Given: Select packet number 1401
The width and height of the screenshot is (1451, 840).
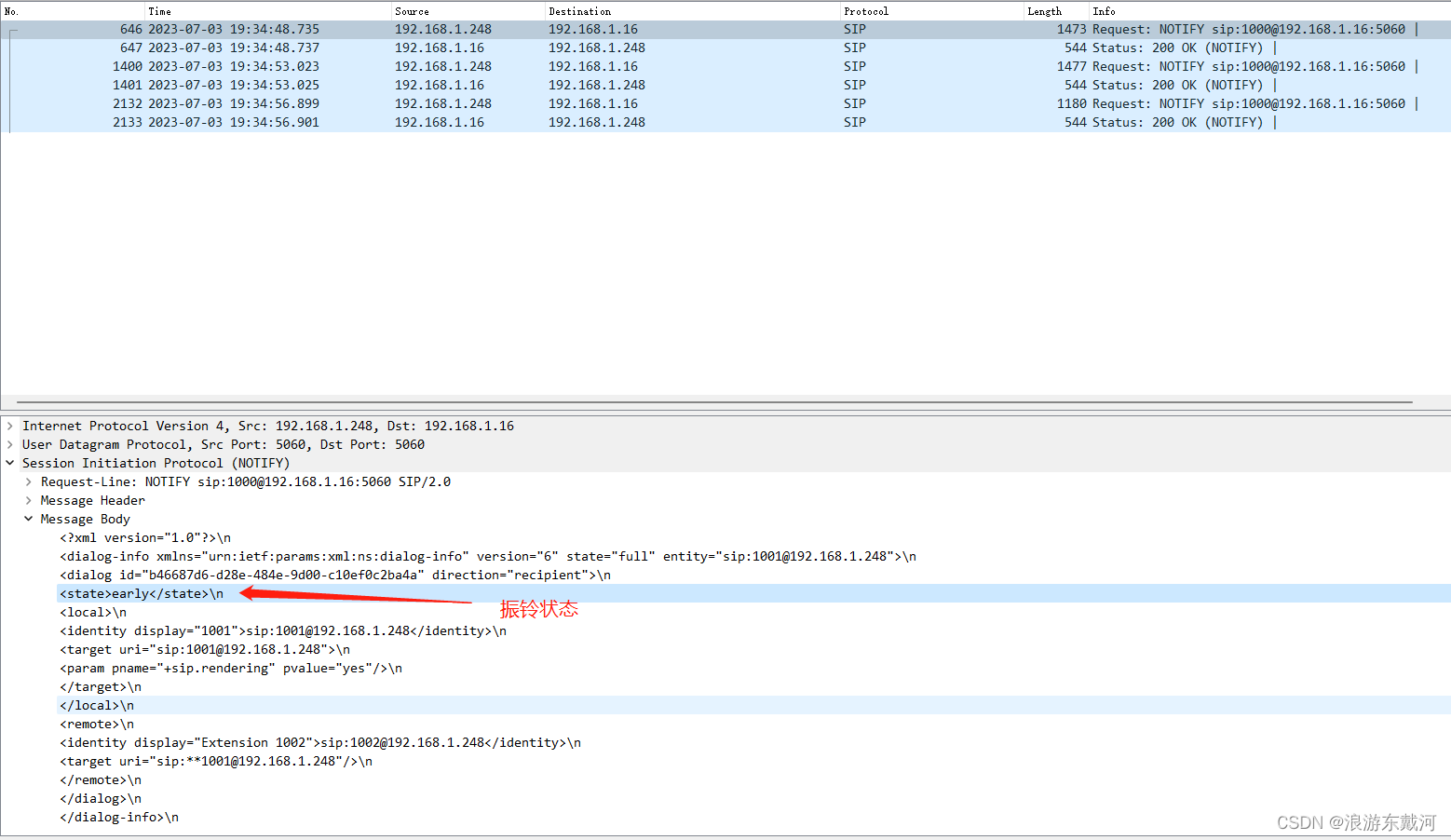Looking at the screenshot, I should pyautogui.click(x=725, y=85).
